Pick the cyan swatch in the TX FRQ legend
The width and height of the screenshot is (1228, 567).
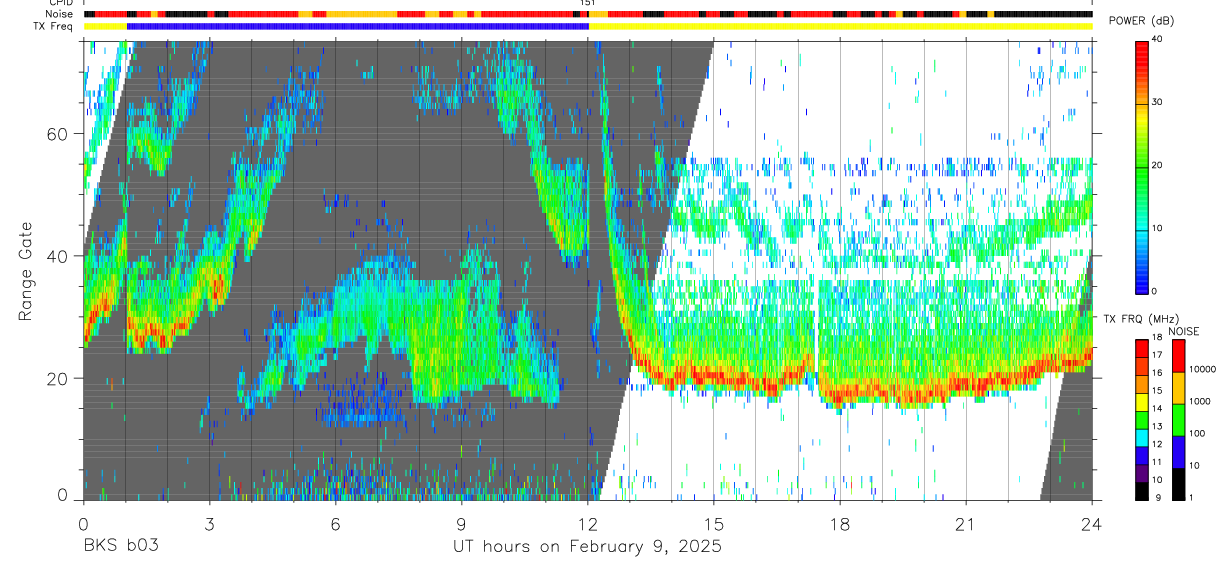click(x=1141, y=437)
